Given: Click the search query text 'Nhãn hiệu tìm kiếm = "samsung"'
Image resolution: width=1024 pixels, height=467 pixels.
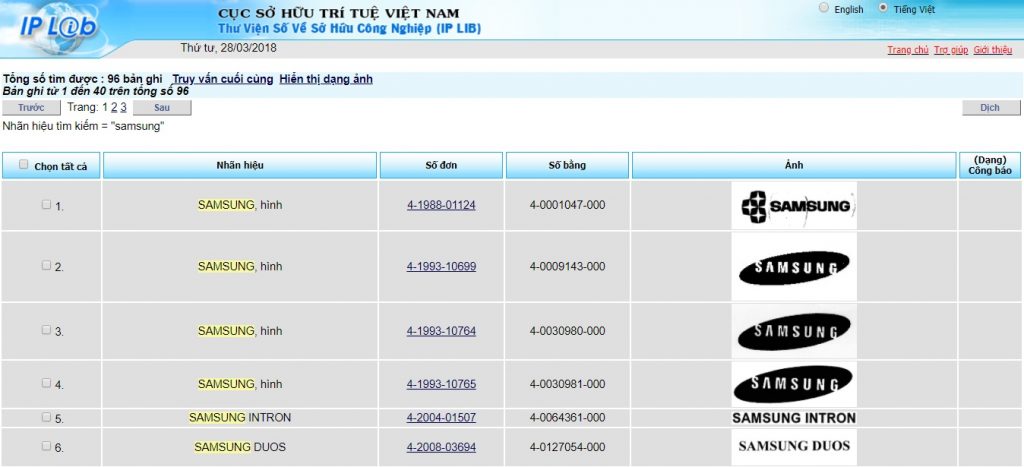Looking at the screenshot, I should [x=84, y=127].
